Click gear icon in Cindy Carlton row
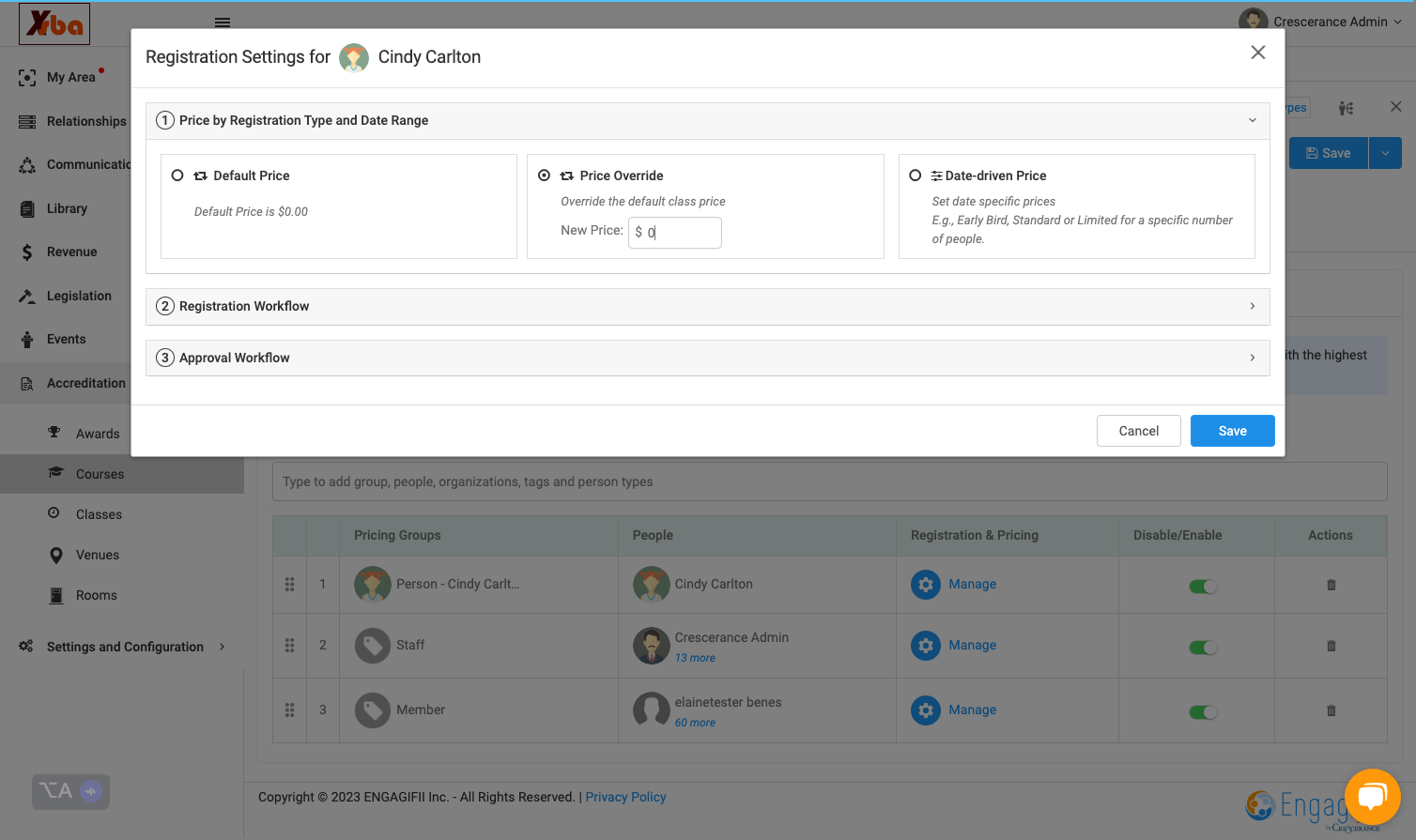Viewport: 1416px width, 840px height. tap(926, 585)
